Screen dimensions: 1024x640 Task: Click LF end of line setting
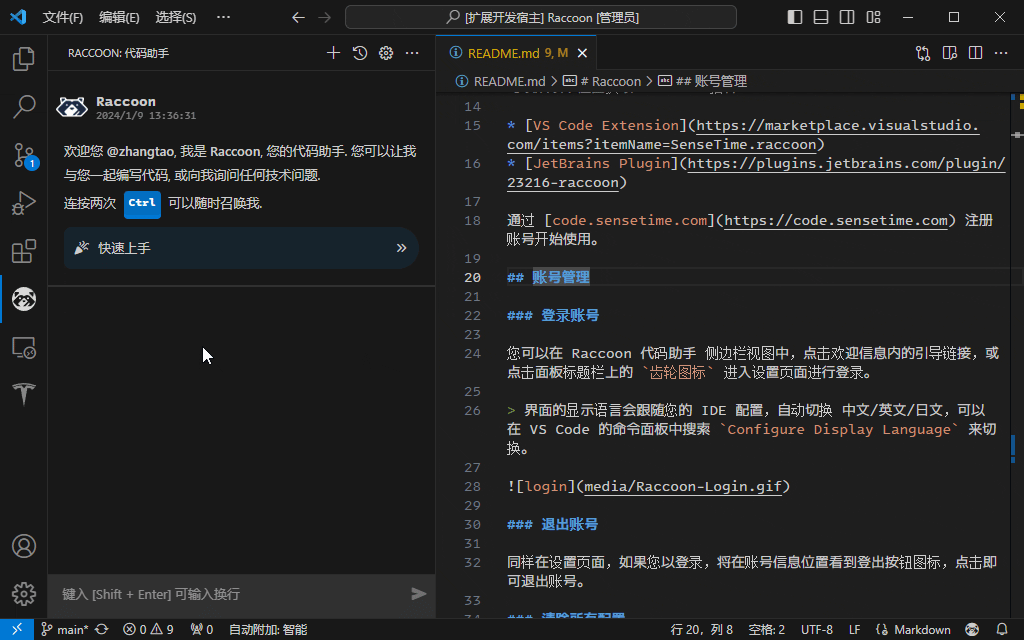(854, 630)
